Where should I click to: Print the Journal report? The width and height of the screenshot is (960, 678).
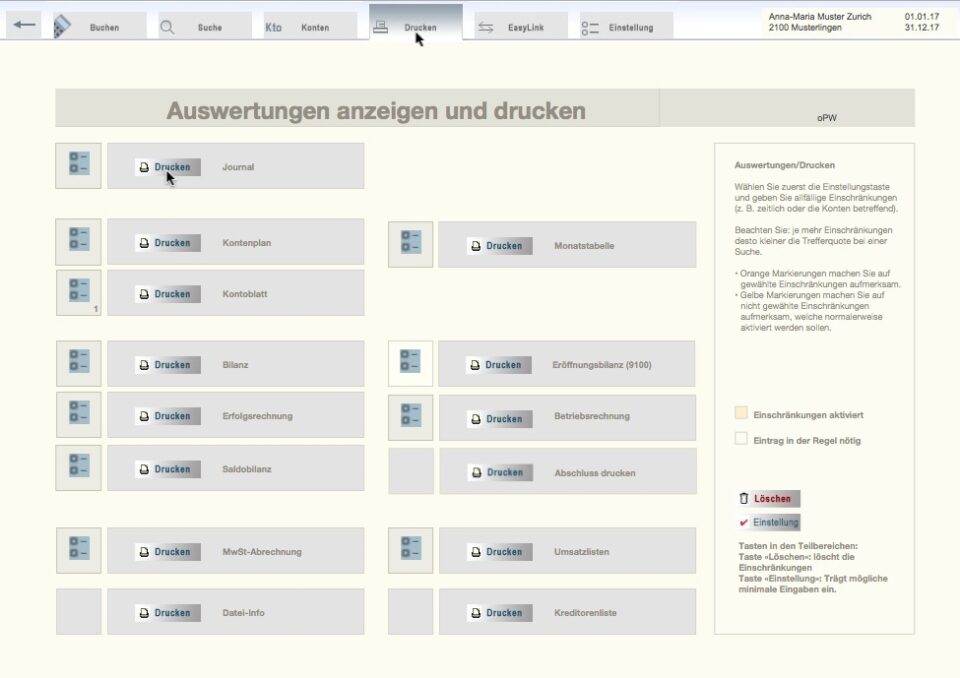(168, 167)
